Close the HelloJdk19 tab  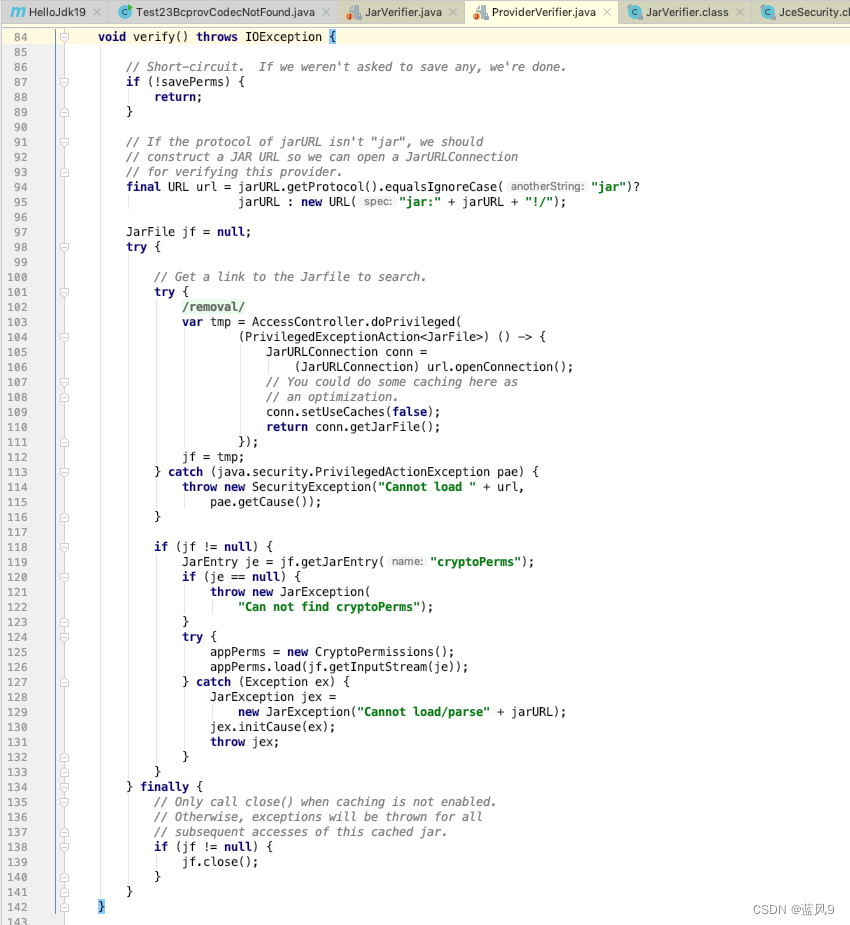tap(97, 12)
